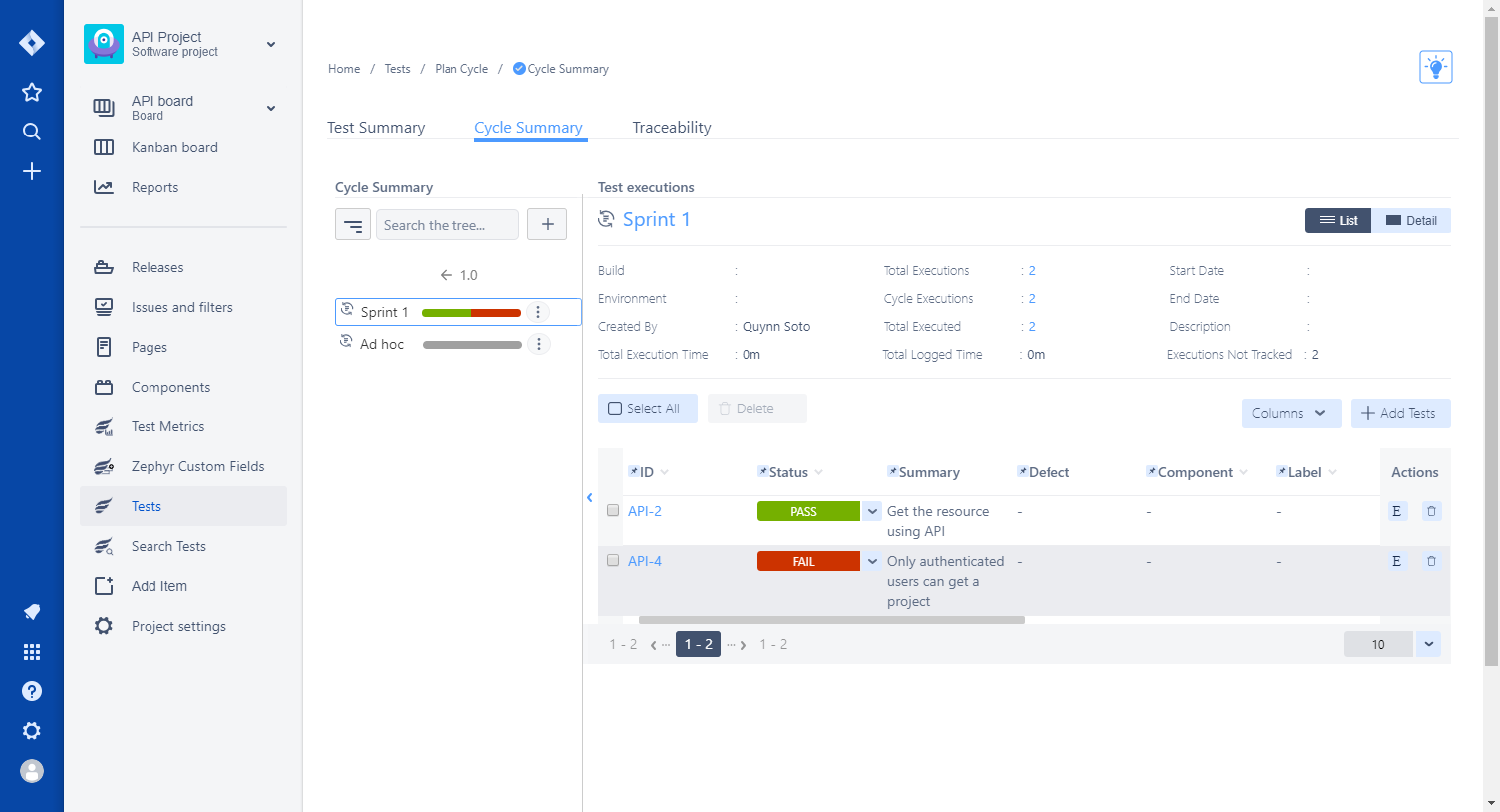Open the tree filter icon above search

coord(352,224)
